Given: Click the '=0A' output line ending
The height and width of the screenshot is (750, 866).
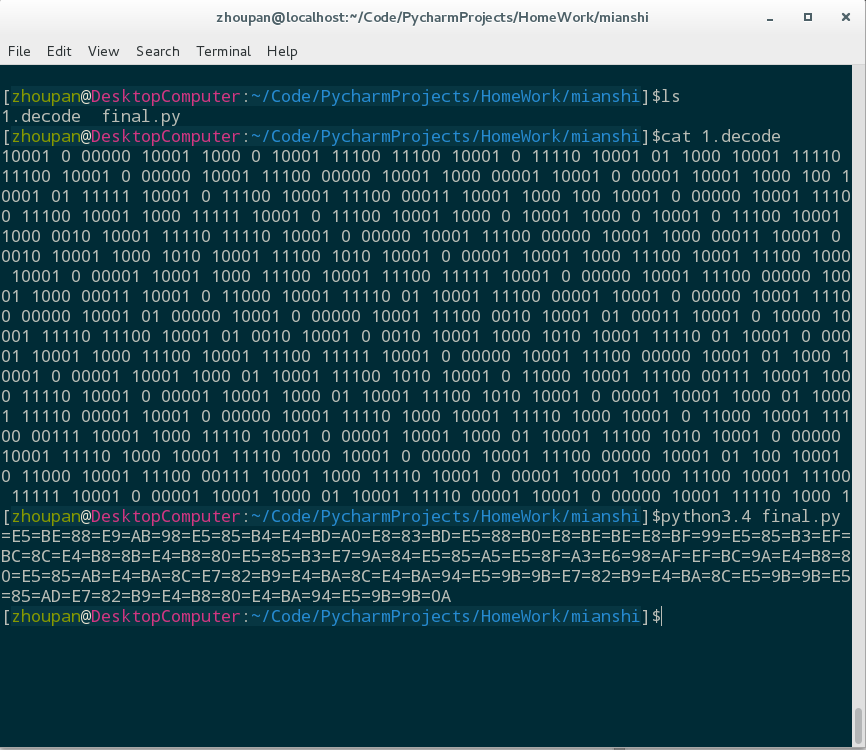Looking at the screenshot, I should pyautogui.click(x=436, y=596).
